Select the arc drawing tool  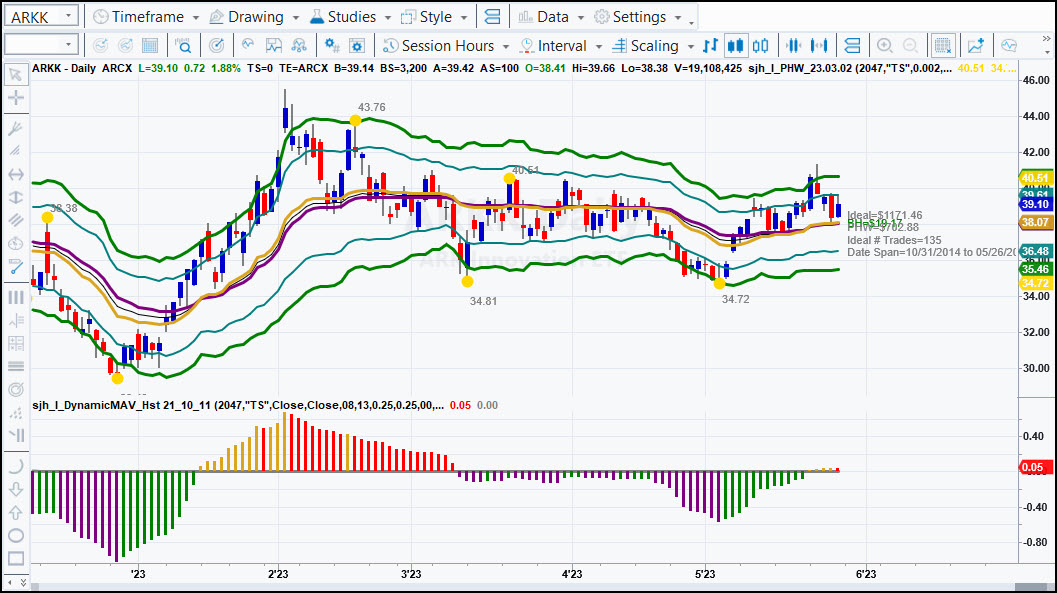point(16,466)
